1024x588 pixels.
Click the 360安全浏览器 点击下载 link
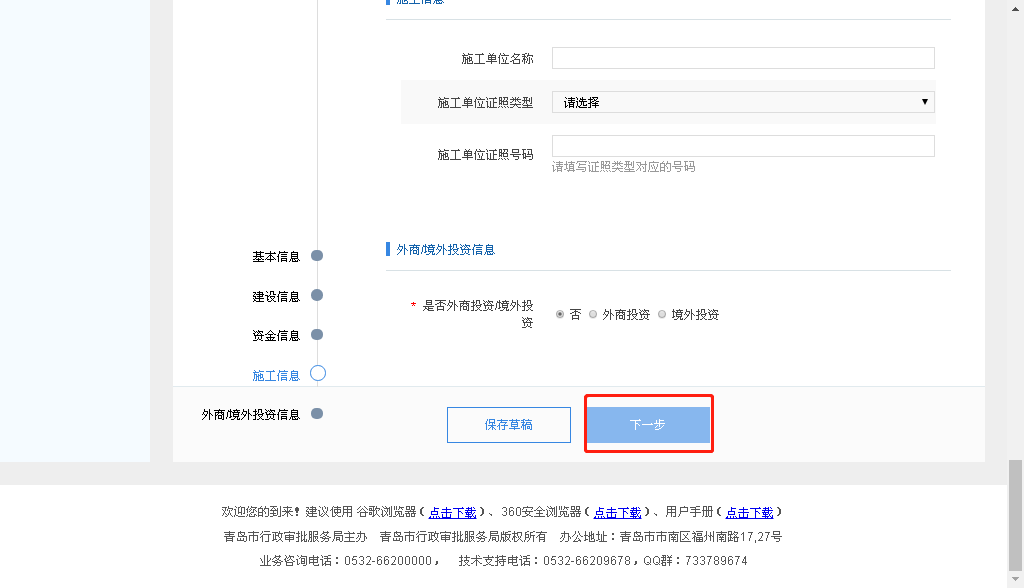(617, 512)
